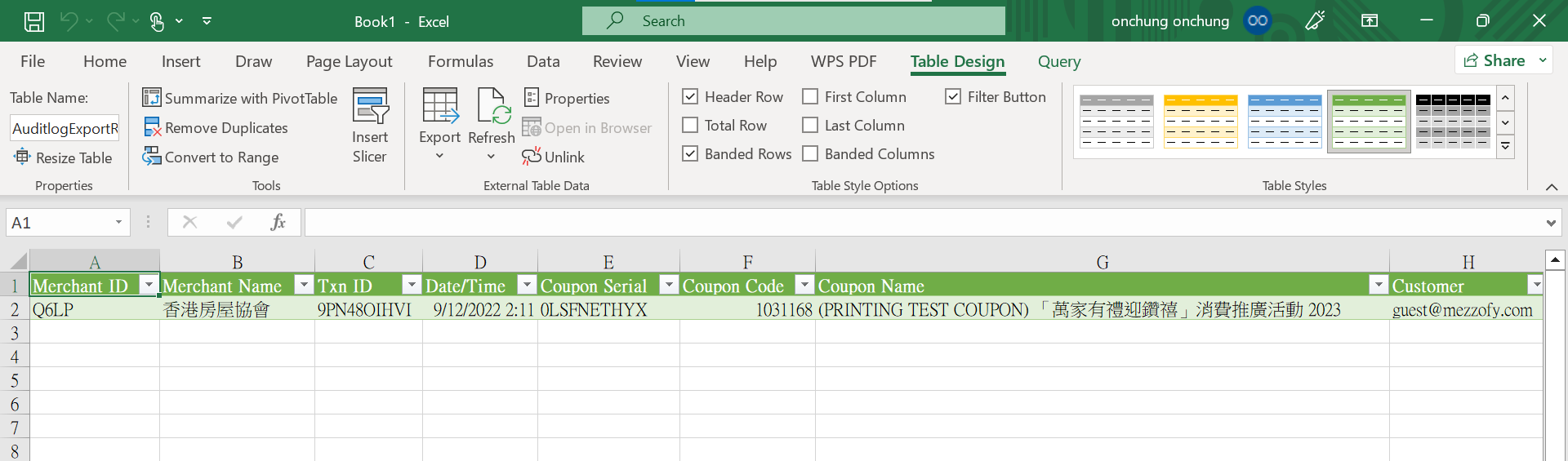Open Coupon Serial filter dropdown
This screenshot has height=461, width=1568.
point(669,285)
